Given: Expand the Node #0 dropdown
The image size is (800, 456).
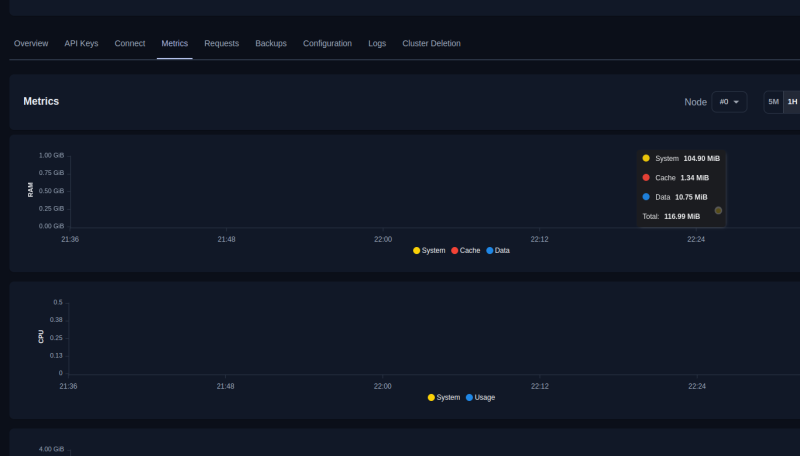Looking at the screenshot, I should point(729,102).
